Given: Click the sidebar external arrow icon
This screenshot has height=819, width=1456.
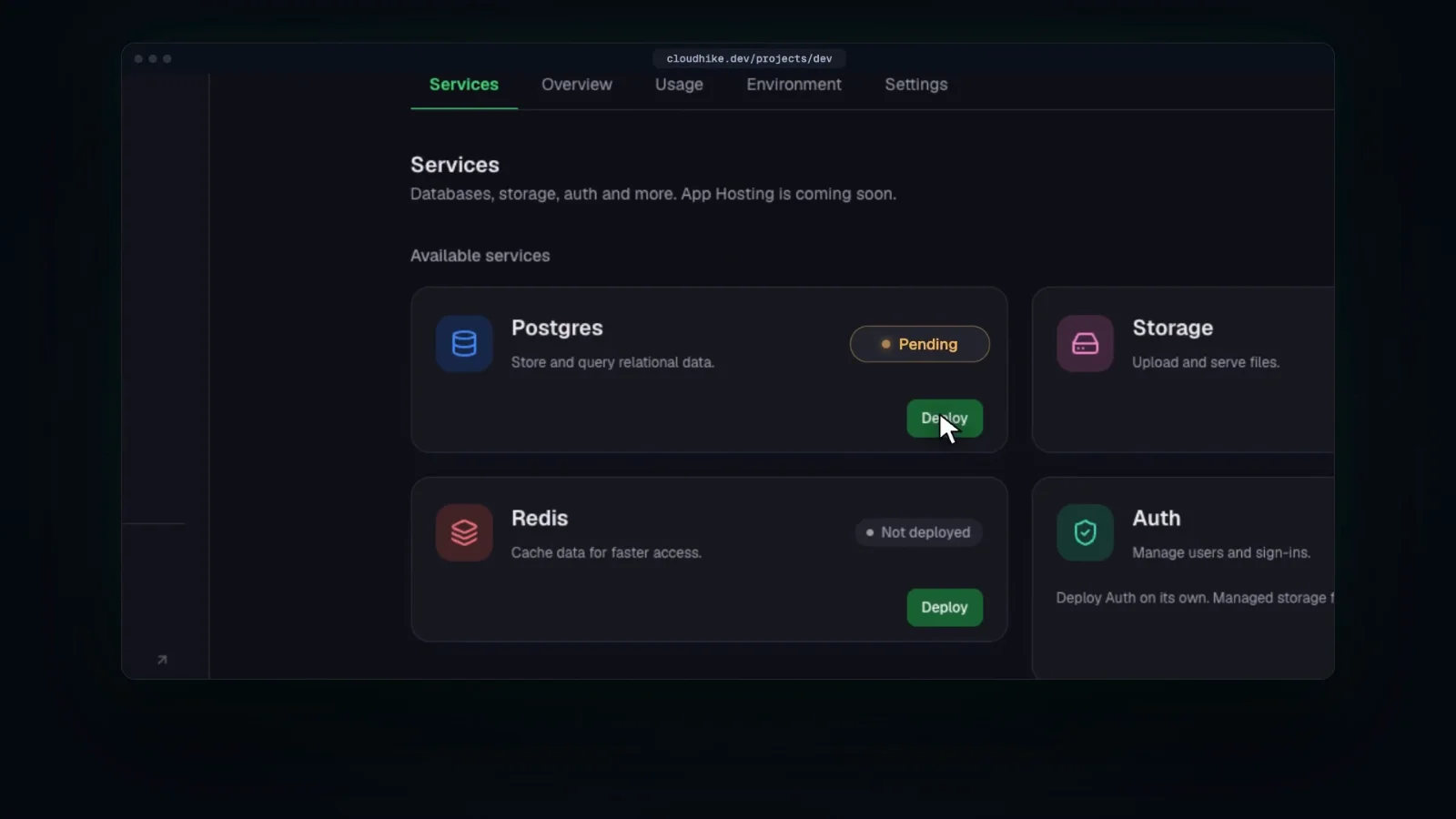Looking at the screenshot, I should (x=162, y=660).
